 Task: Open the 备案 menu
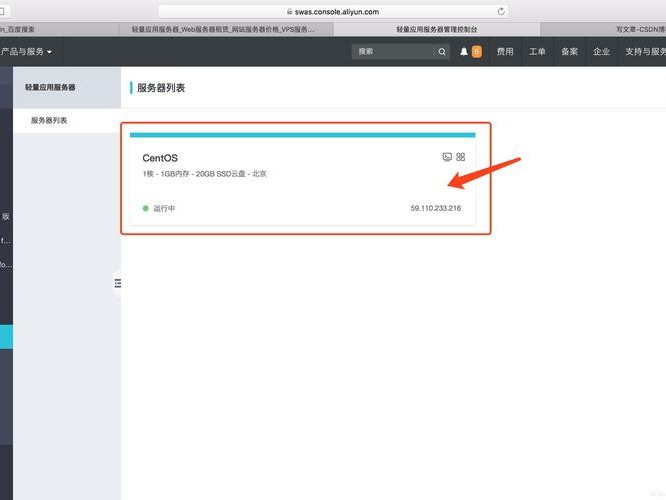point(569,51)
